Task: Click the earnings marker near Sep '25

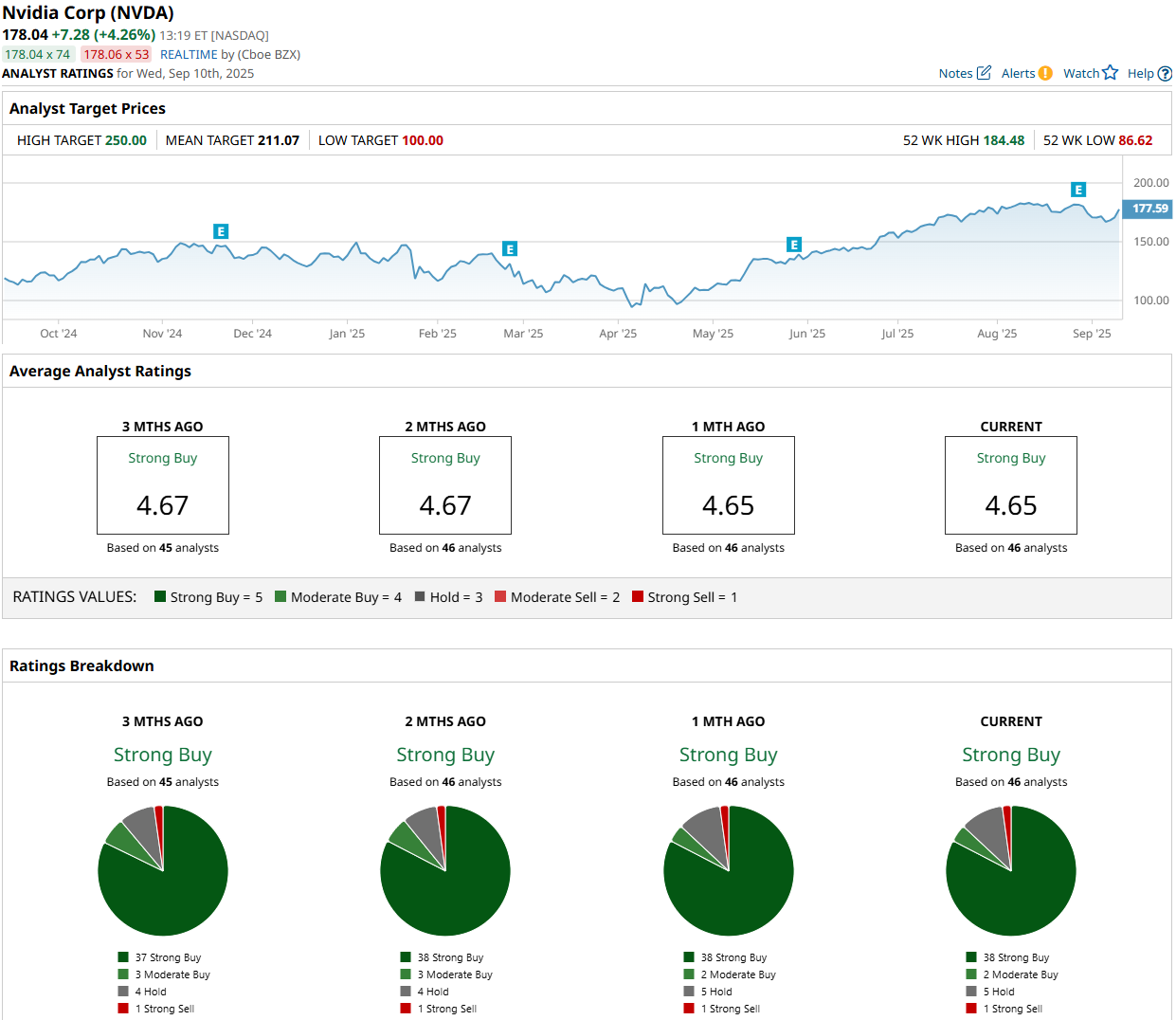Action: 1078,190
